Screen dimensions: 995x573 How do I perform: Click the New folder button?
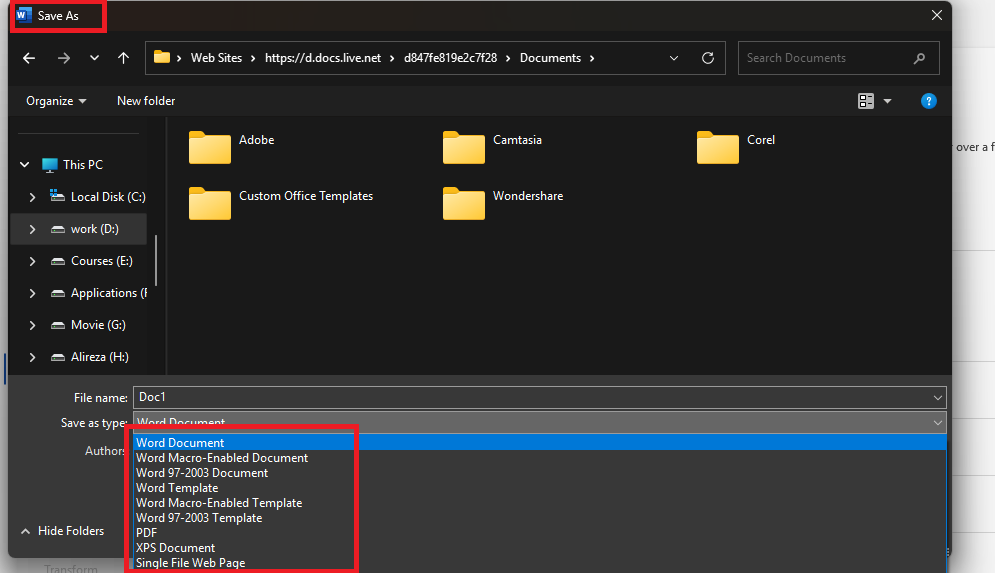146,101
